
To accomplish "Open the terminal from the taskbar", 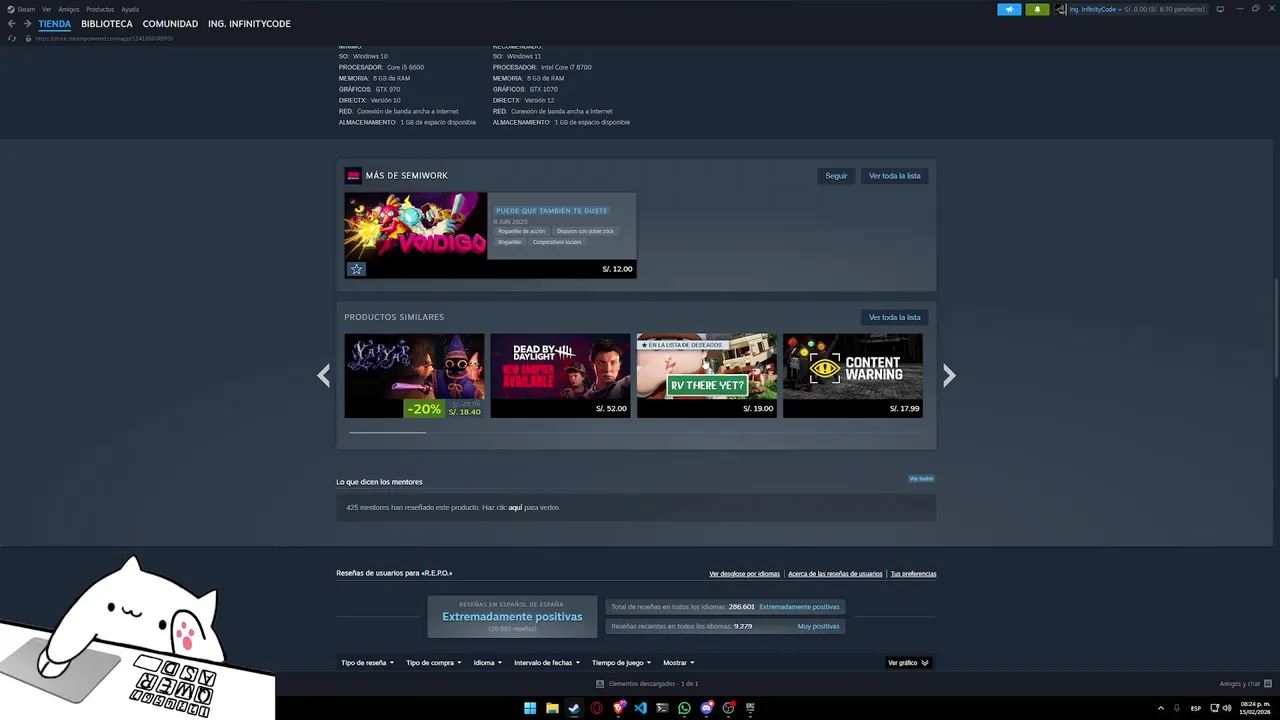I will [662, 708].
